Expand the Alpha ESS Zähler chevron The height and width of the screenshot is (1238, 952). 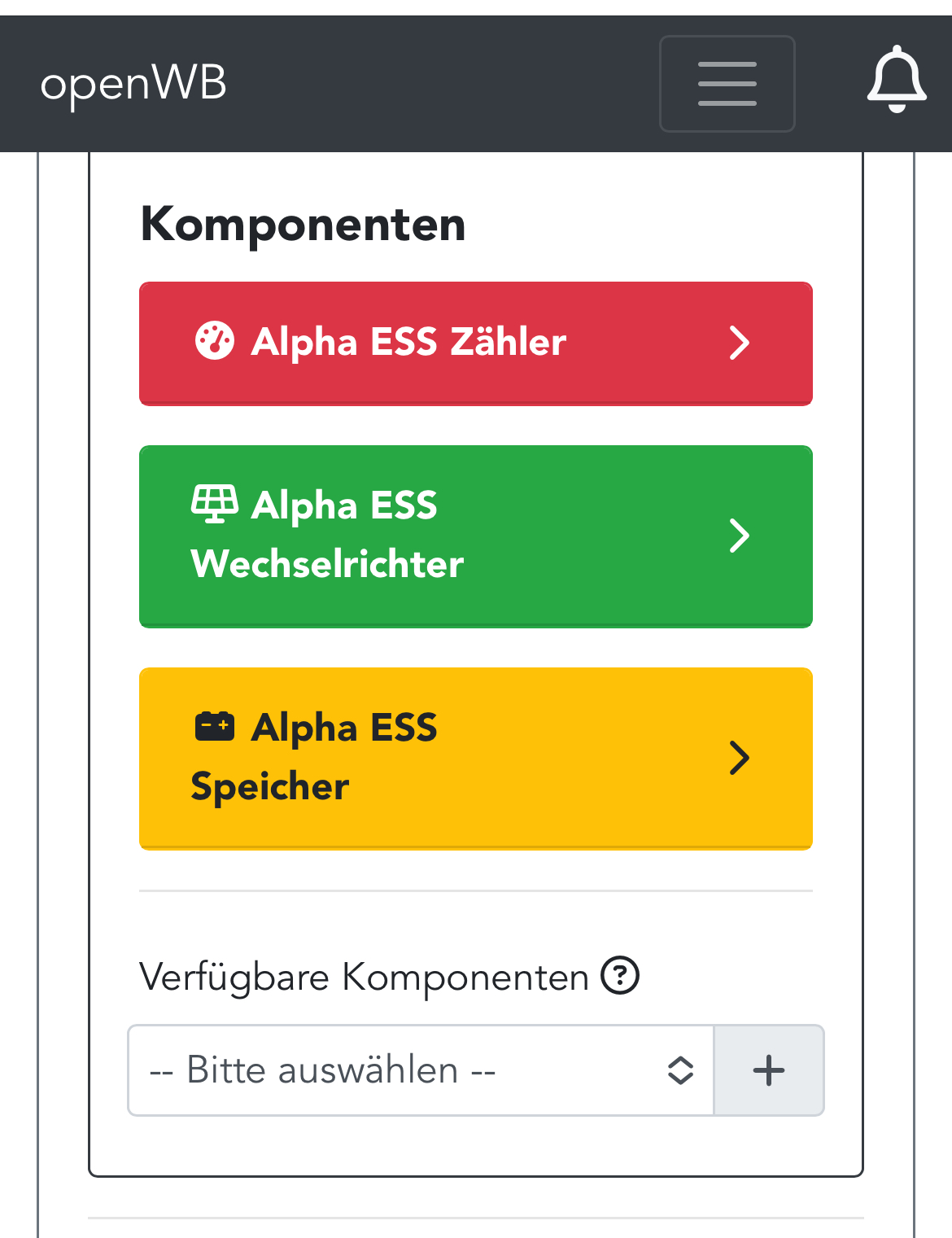739,343
